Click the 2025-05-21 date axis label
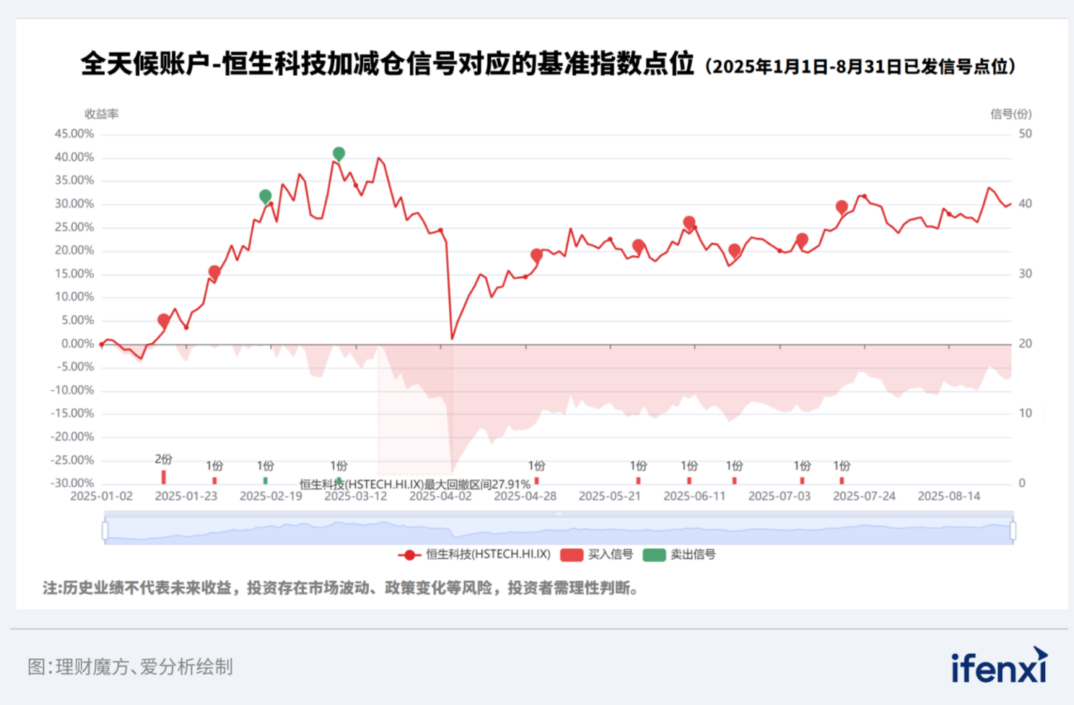This screenshot has width=1074, height=705. click(610, 496)
